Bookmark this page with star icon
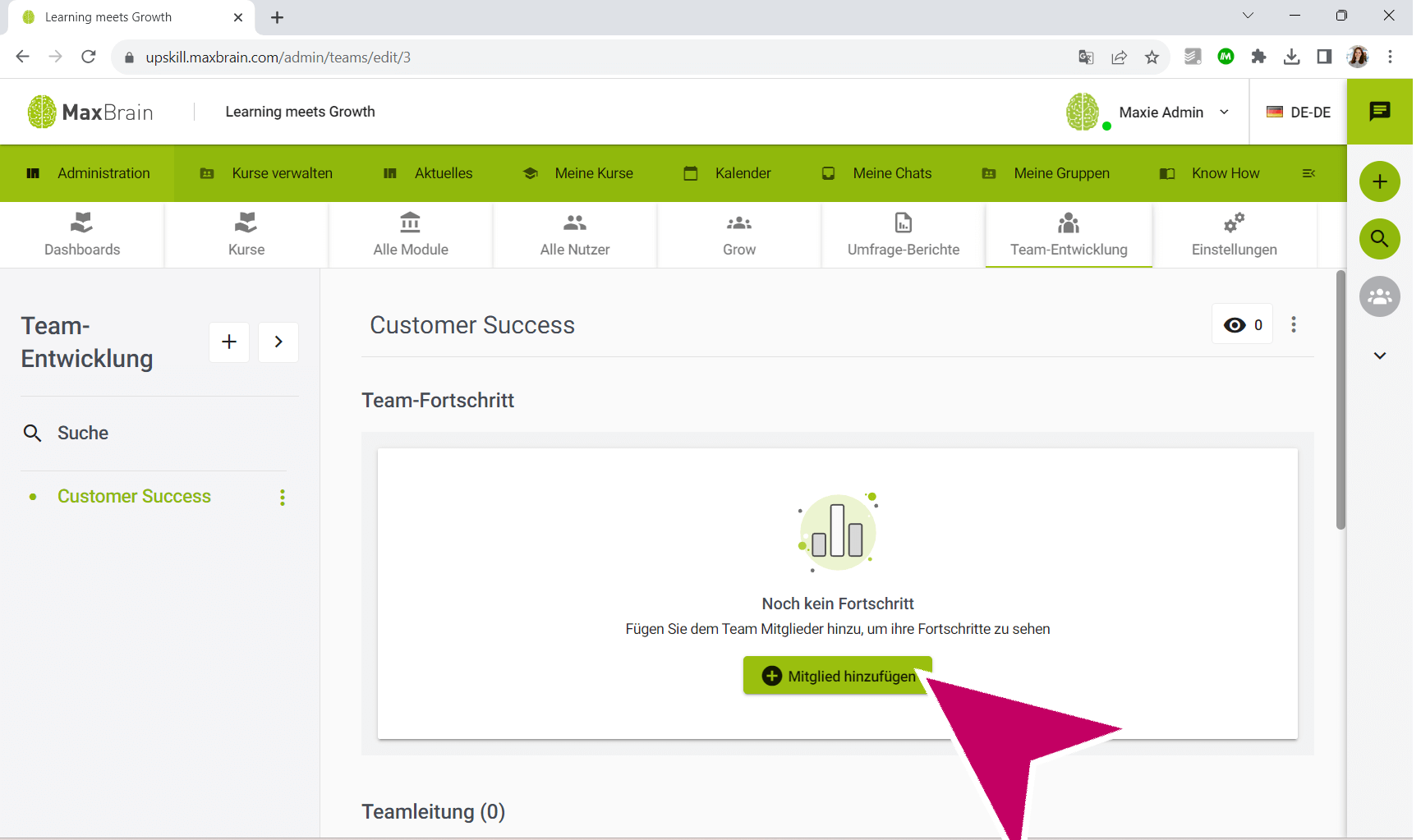This screenshot has height=840, width=1421. [x=1152, y=57]
